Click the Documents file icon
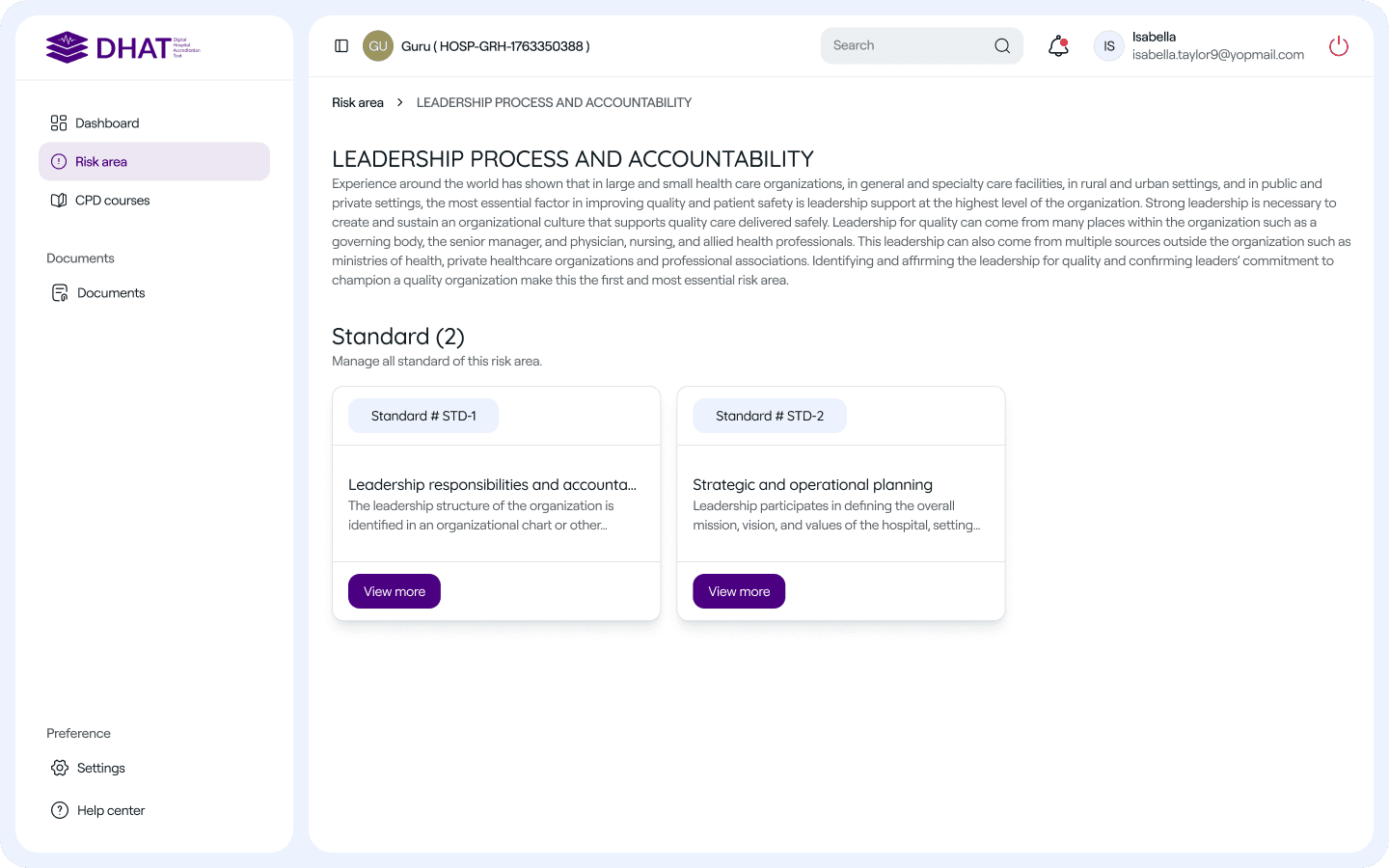Viewport: 1389px width, 868px height. click(x=60, y=293)
